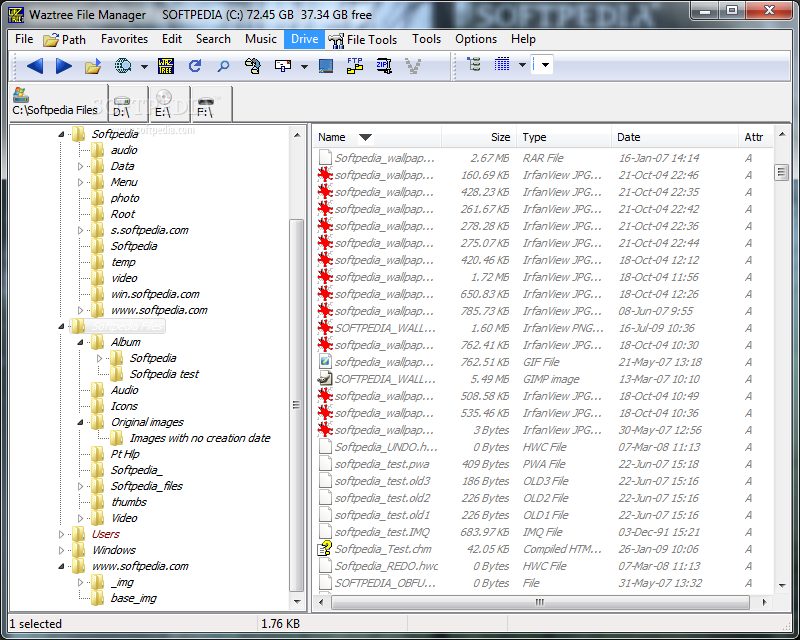
Task: Open the Drive menu
Action: [x=305, y=39]
